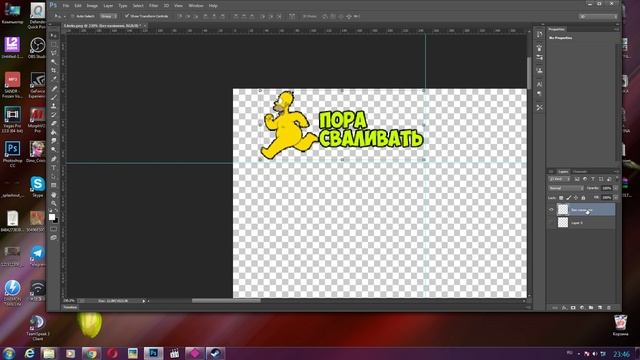Uncheck Show Transform Controls
This screenshot has height=360, width=640.
[x=127, y=16]
